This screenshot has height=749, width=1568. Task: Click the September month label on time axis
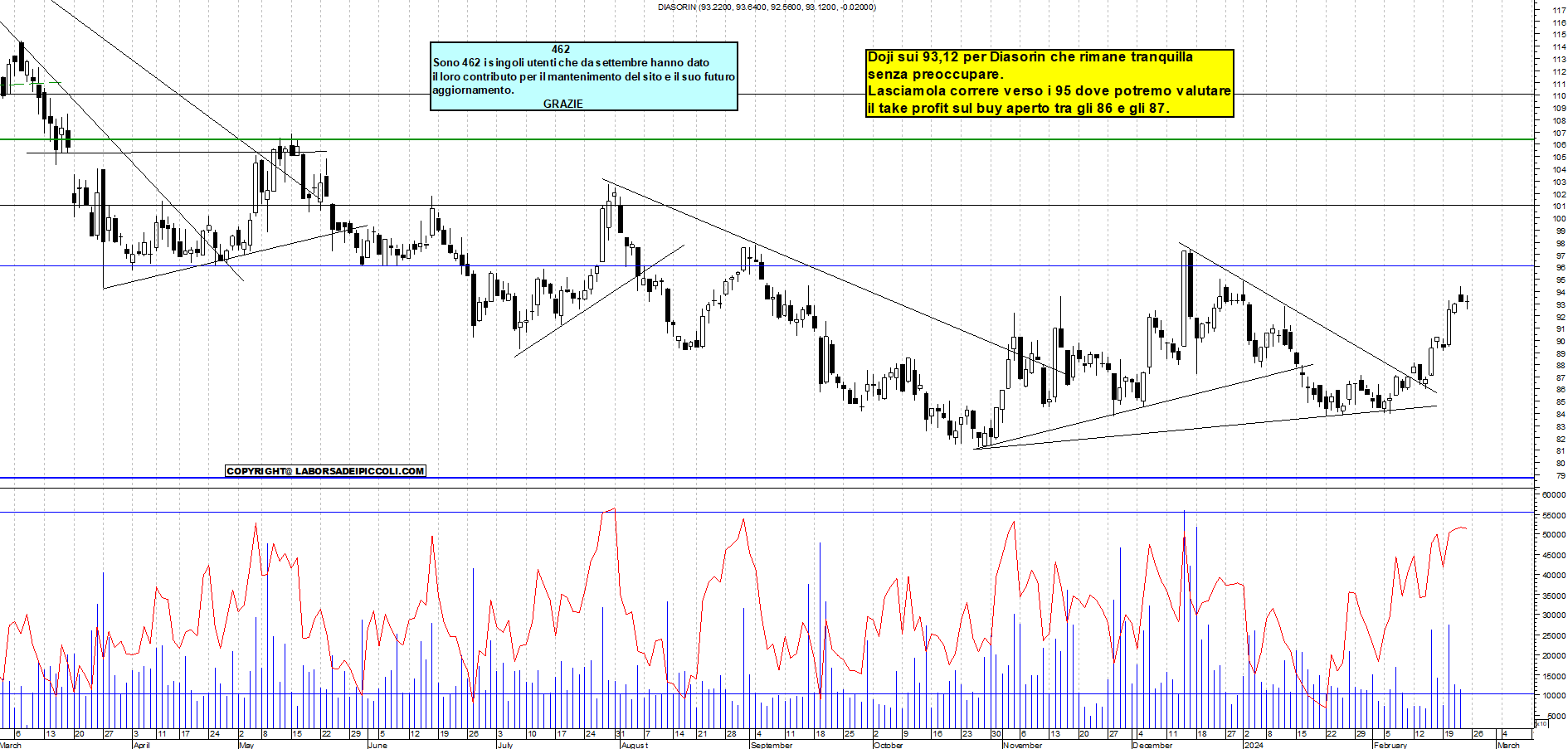pos(772,745)
